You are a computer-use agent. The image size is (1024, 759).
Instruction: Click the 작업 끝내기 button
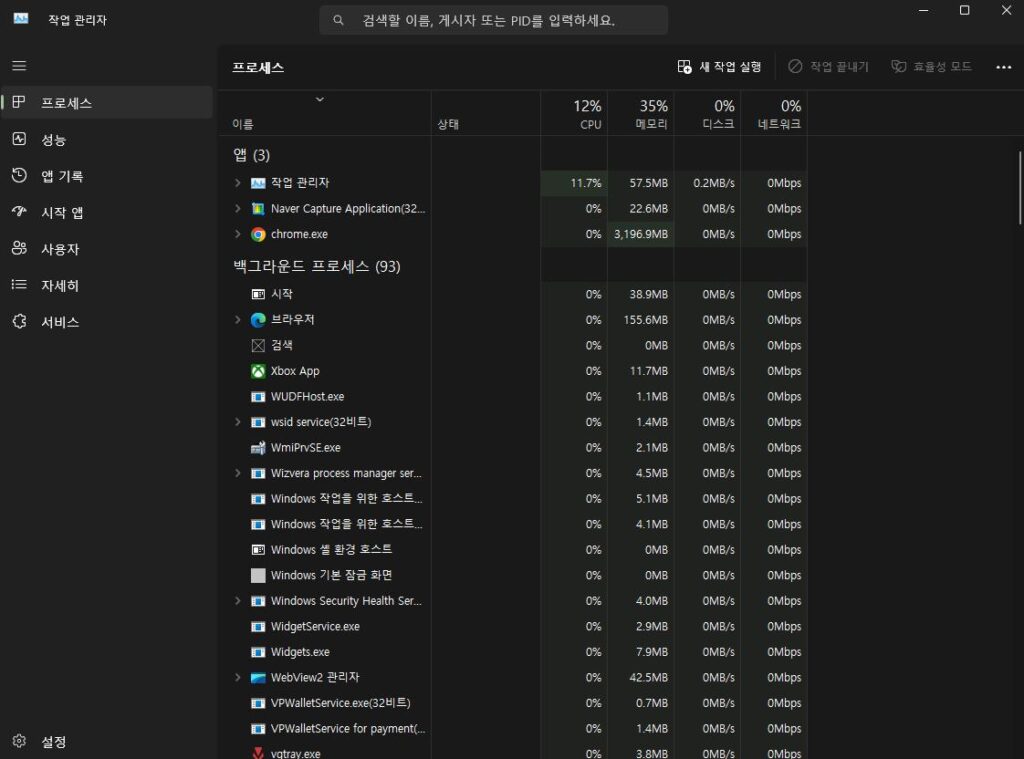click(x=828, y=67)
